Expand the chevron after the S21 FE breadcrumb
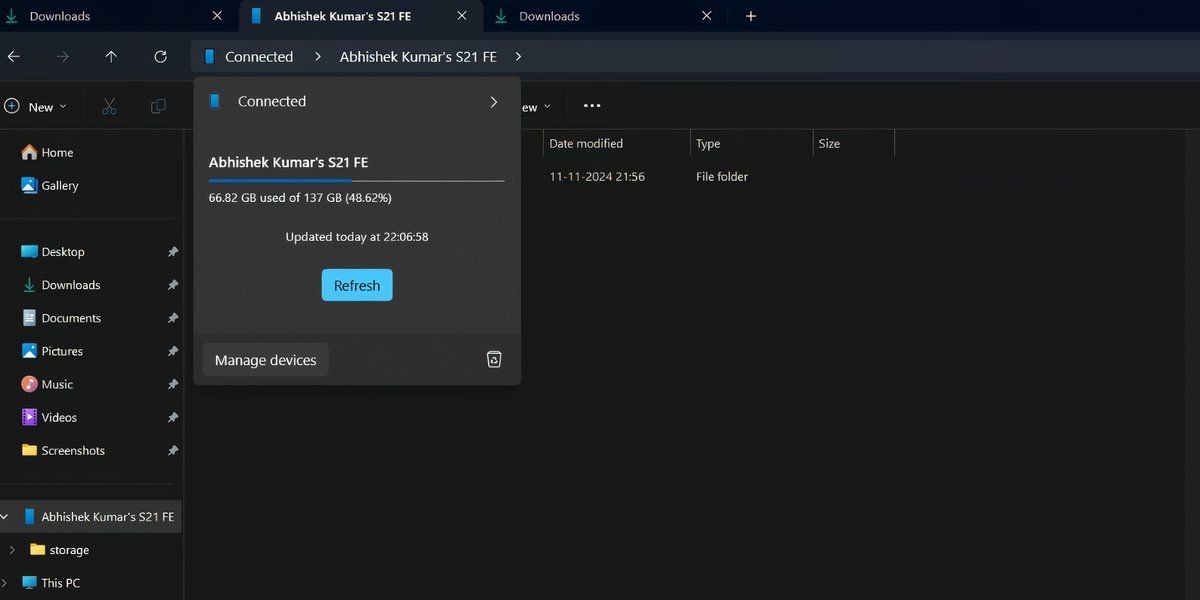Screen dimensions: 1200x600 coord(519,57)
